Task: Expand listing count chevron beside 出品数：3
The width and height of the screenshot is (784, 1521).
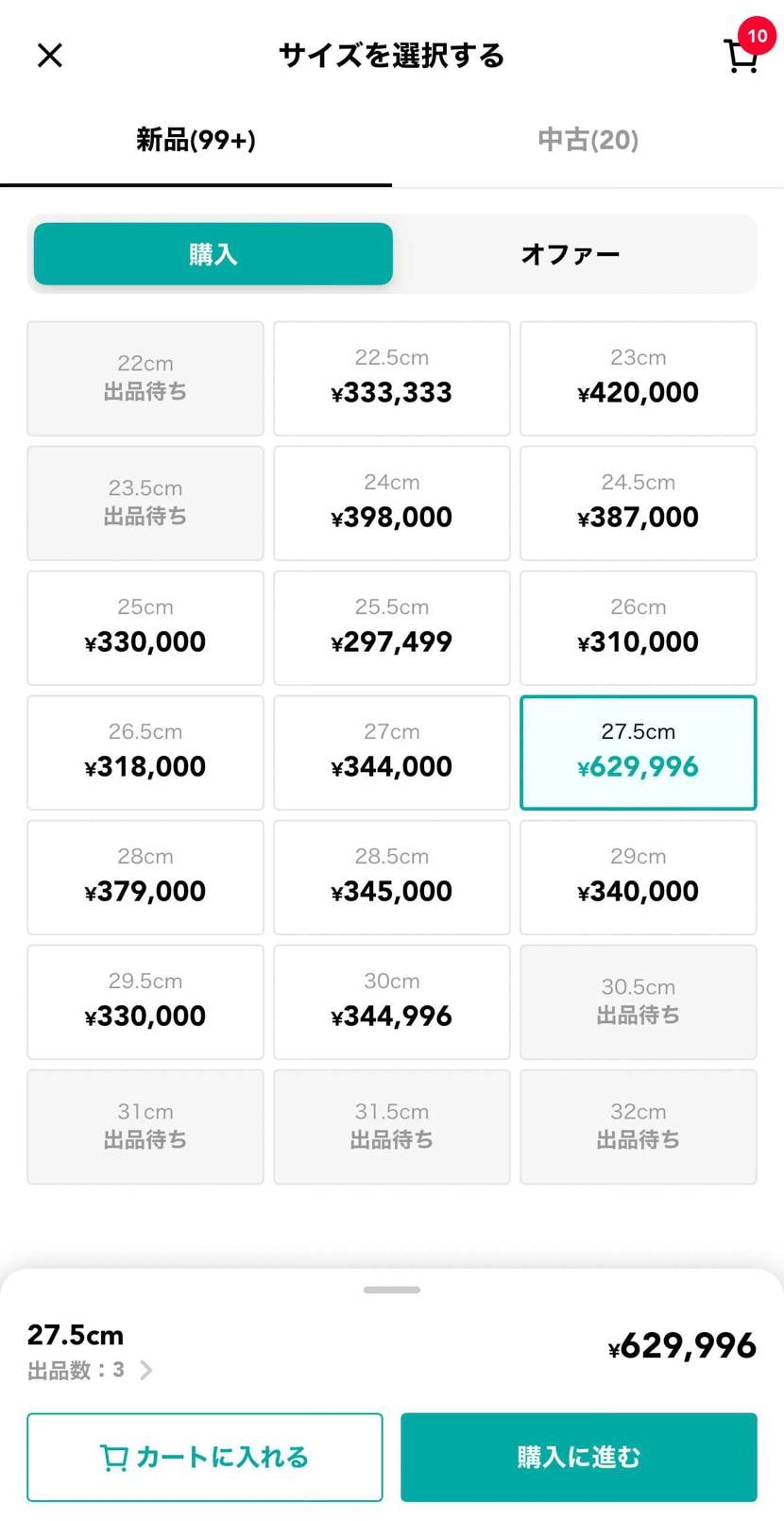Action: 146,1370
